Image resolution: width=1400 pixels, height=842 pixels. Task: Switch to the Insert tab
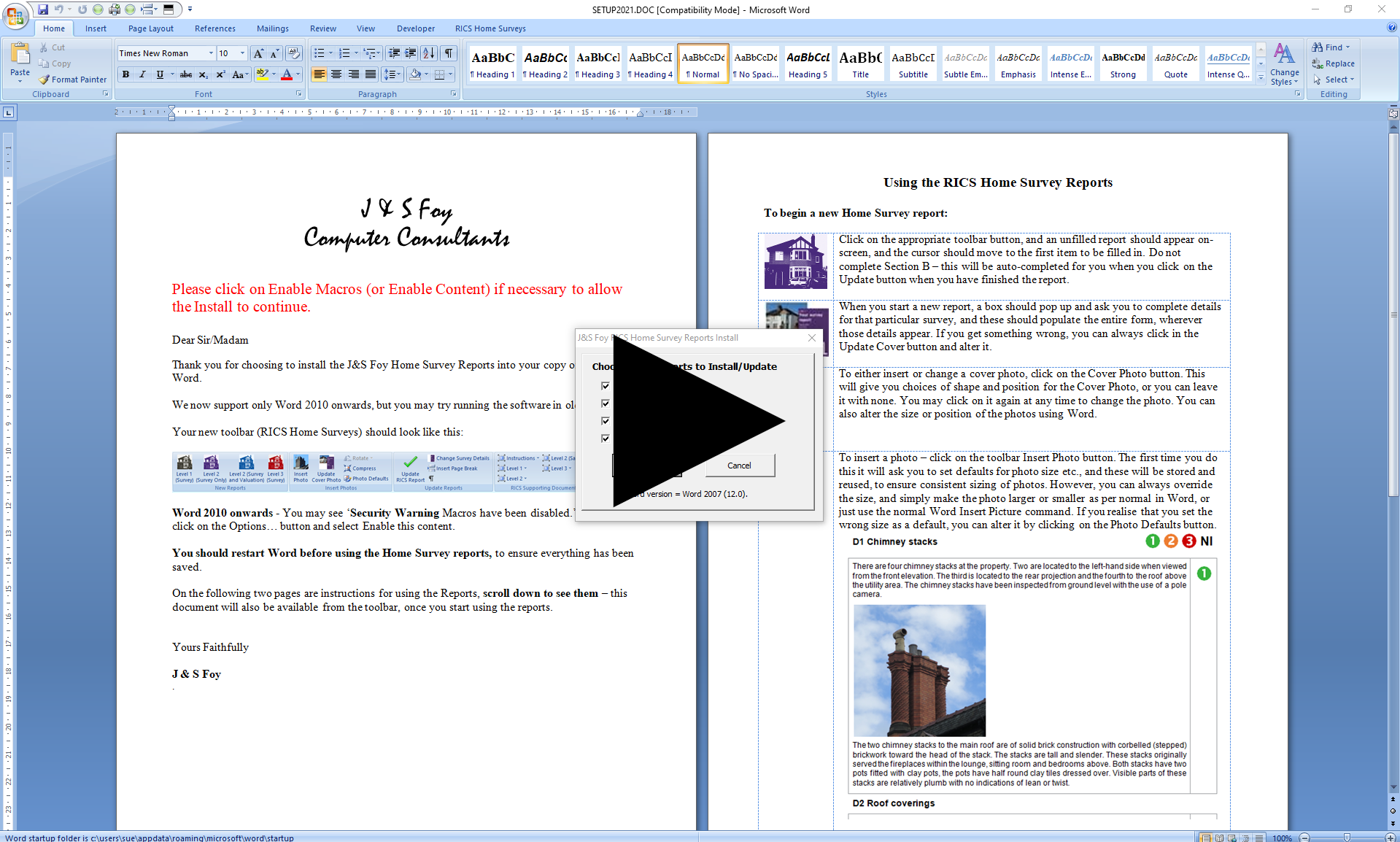(x=96, y=28)
